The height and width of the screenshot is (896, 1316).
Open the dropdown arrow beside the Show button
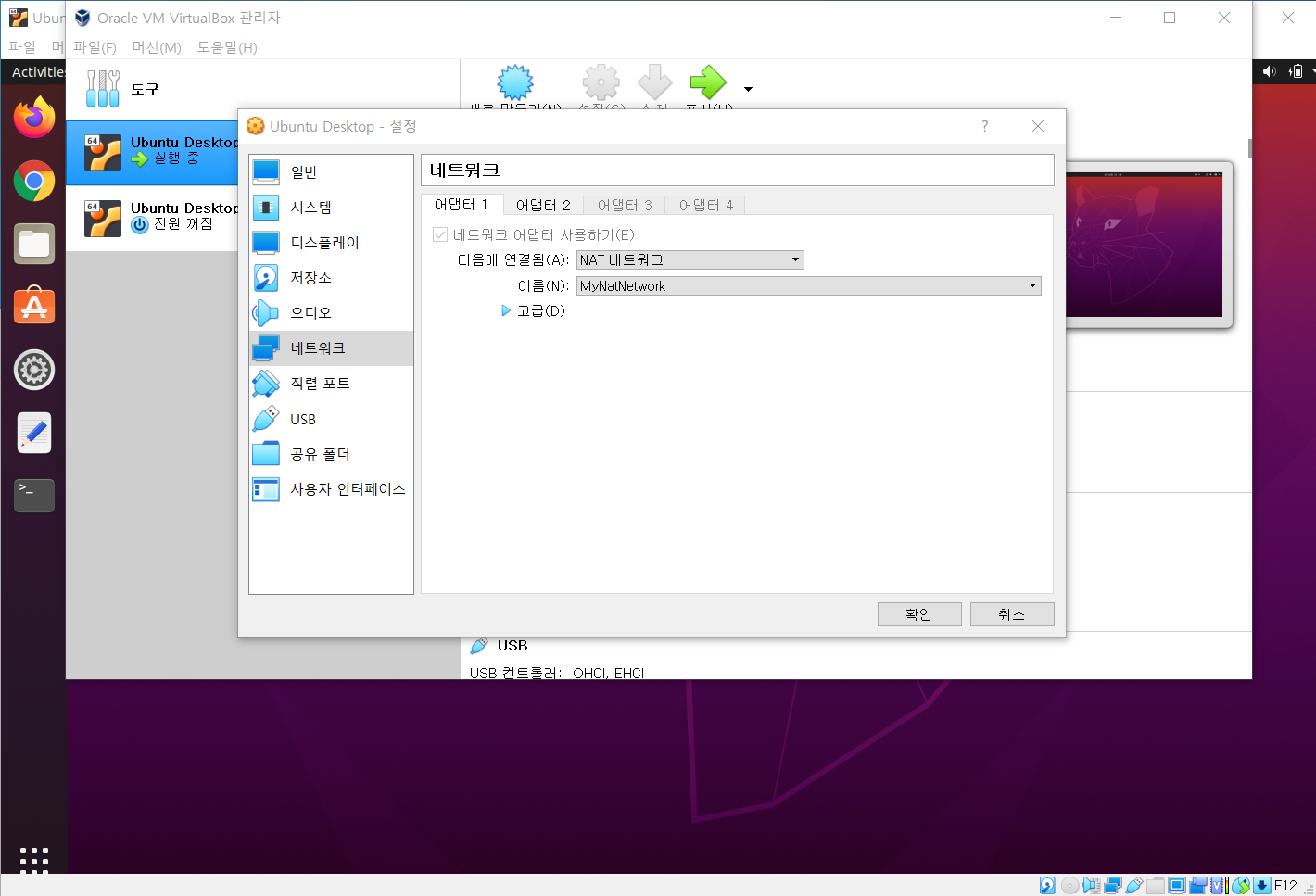(748, 90)
